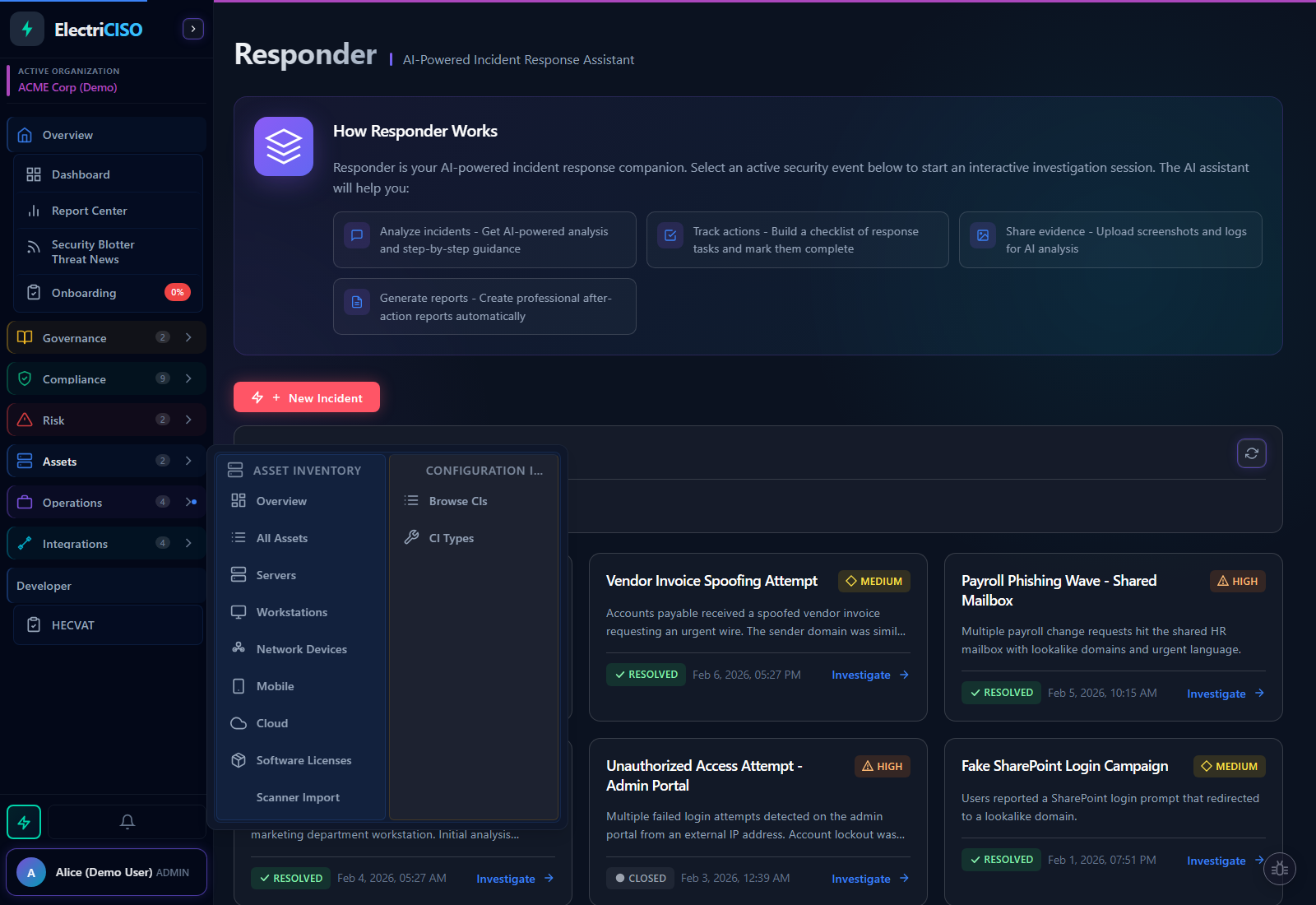Click the ElectriCISO lightning bolt logo
1316x905 pixels.
click(x=27, y=29)
